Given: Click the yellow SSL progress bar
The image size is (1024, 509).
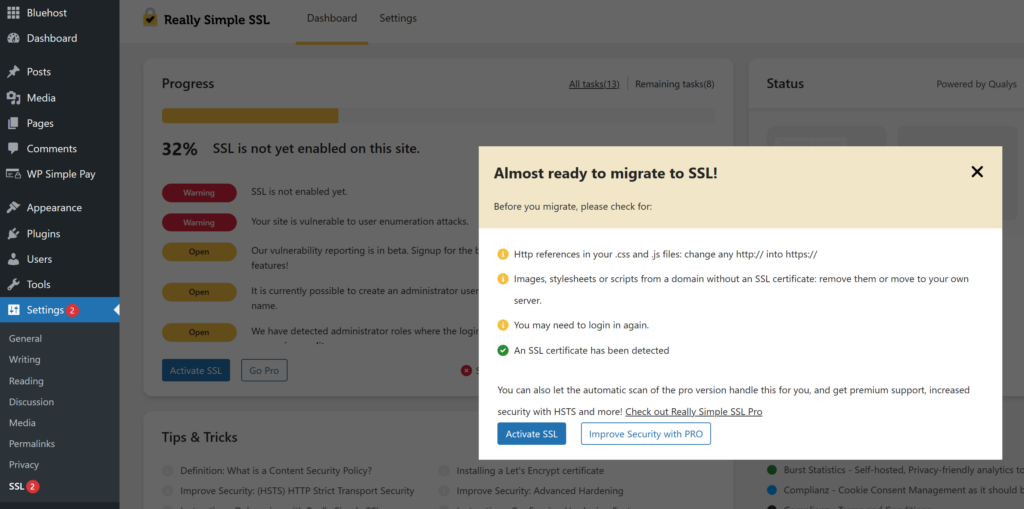Looking at the screenshot, I should click(x=250, y=116).
